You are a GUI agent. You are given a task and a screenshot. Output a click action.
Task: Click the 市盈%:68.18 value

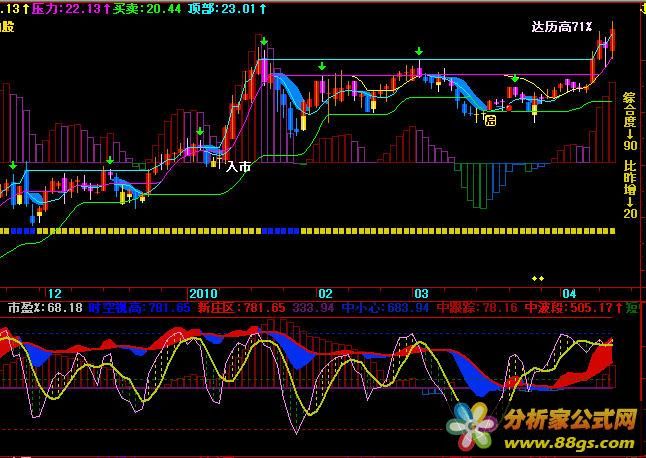45,308
